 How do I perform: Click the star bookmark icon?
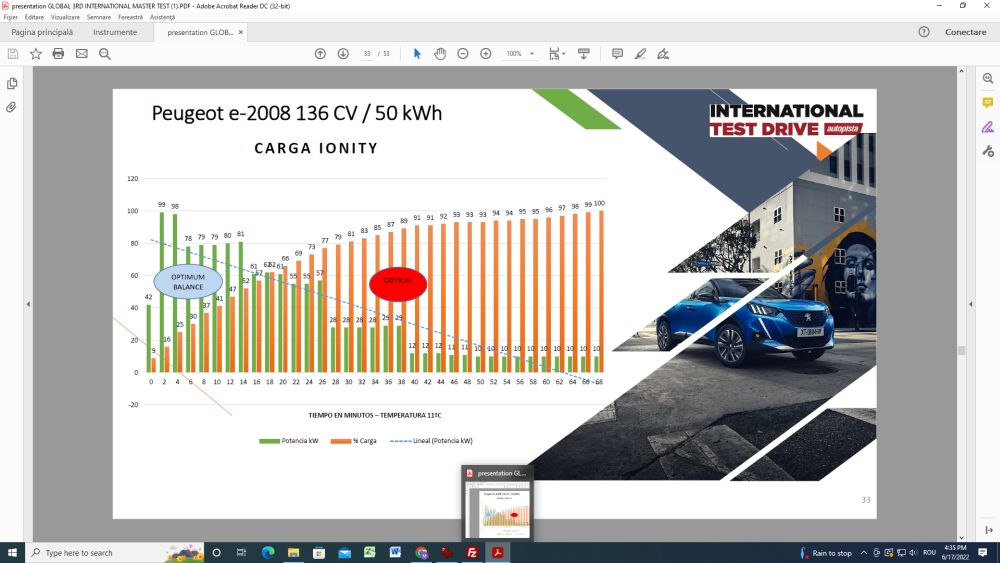[x=36, y=54]
